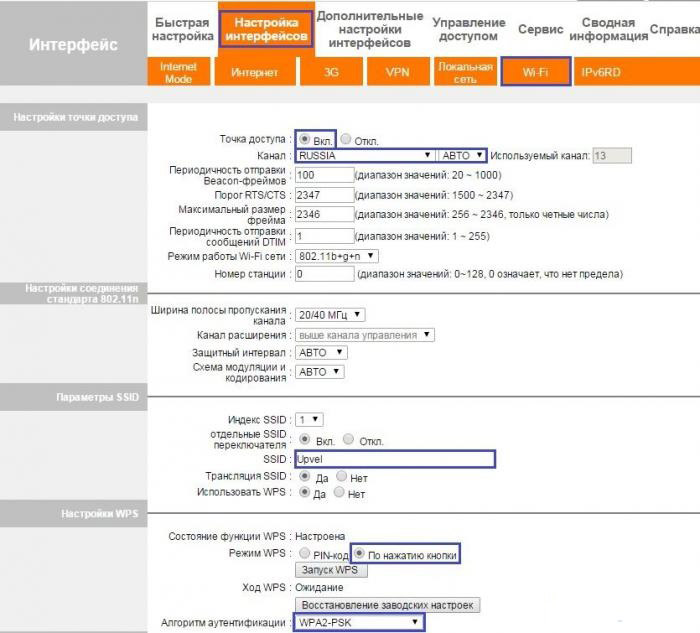The image size is (700, 633).
Task: Select the Wi-Fi subtab
Action: coord(536,71)
